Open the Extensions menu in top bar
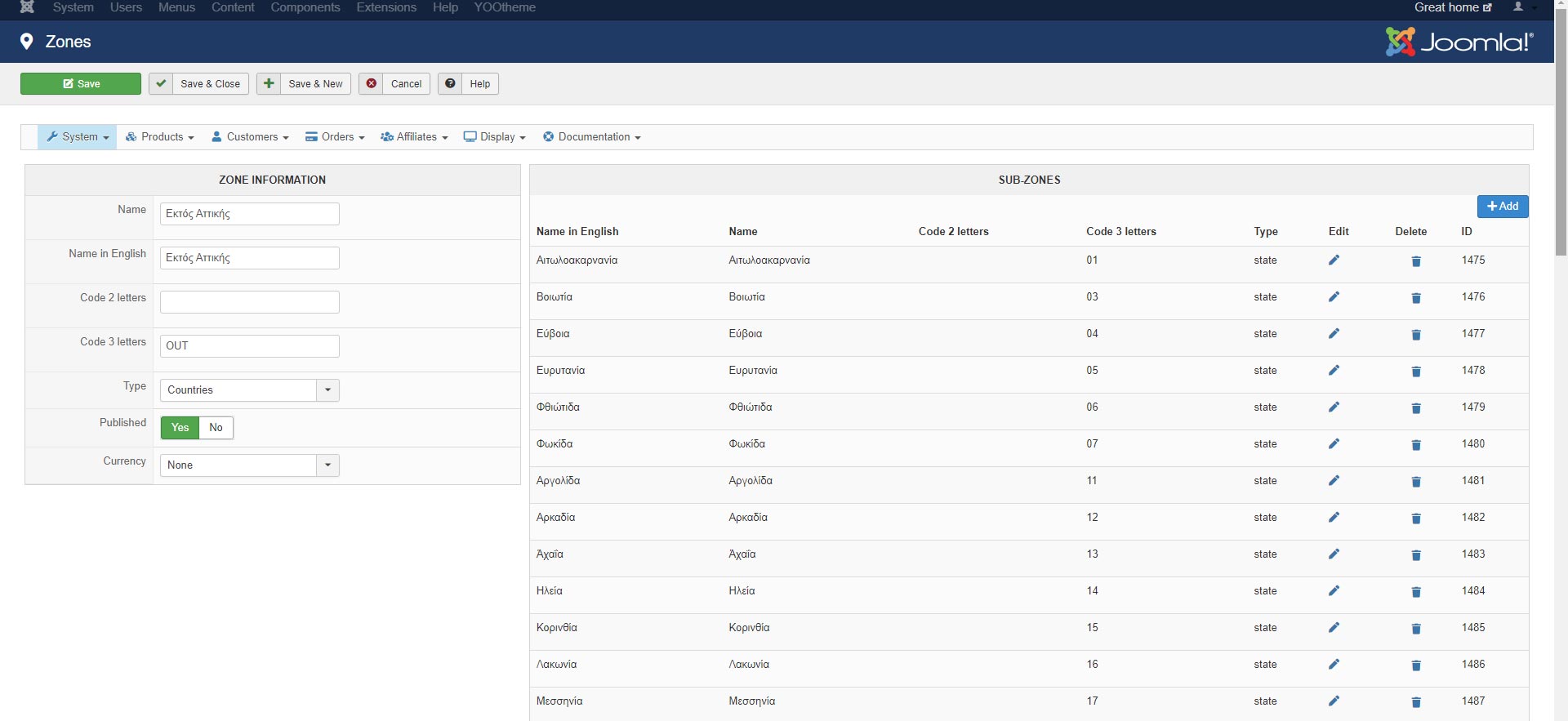The image size is (1568, 721). [386, 7]
